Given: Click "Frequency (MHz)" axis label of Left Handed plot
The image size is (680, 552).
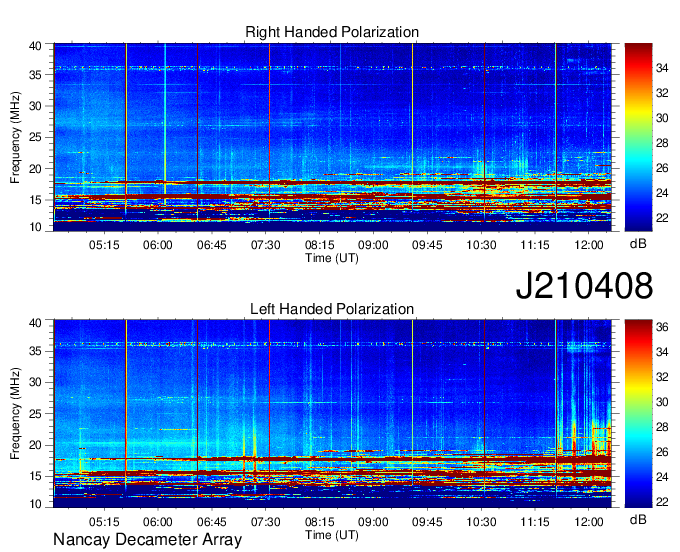Looking at the screenshot, I should (15, 414).
